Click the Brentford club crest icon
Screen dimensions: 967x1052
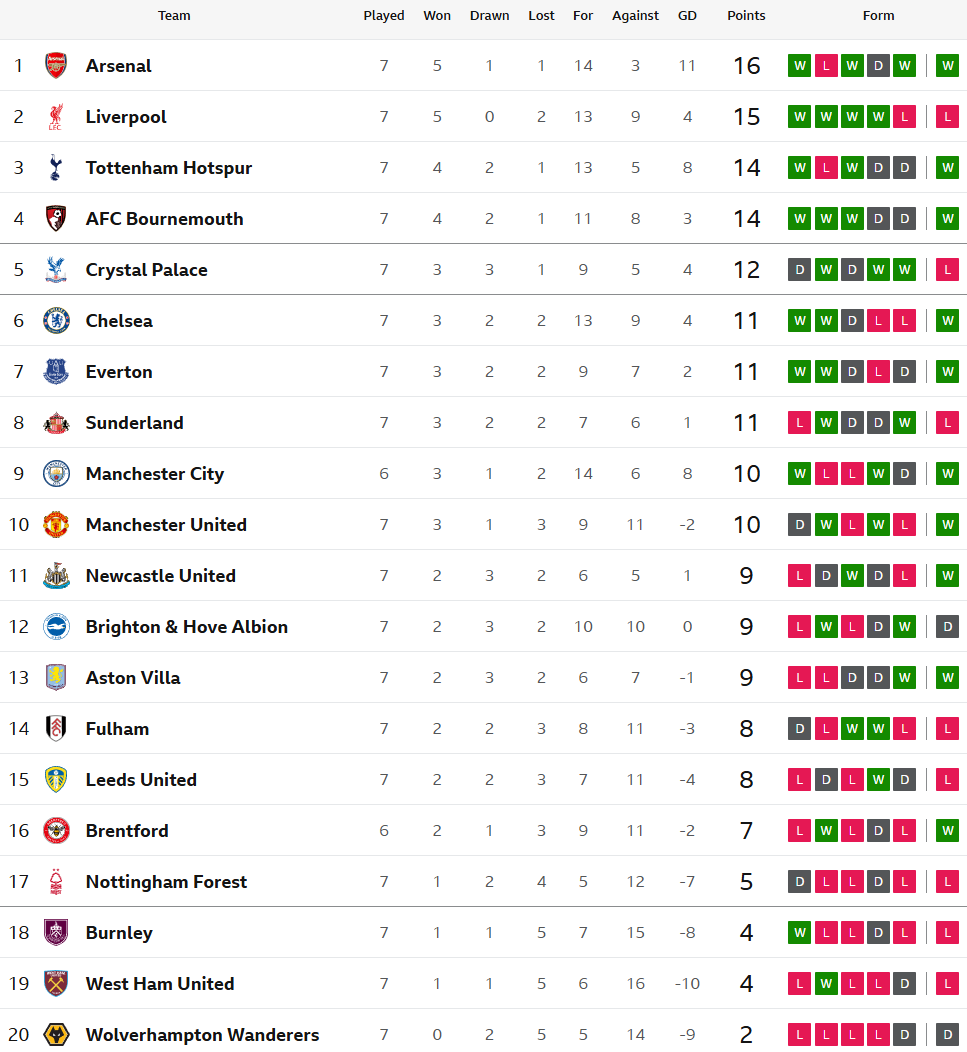pos(56,831)
